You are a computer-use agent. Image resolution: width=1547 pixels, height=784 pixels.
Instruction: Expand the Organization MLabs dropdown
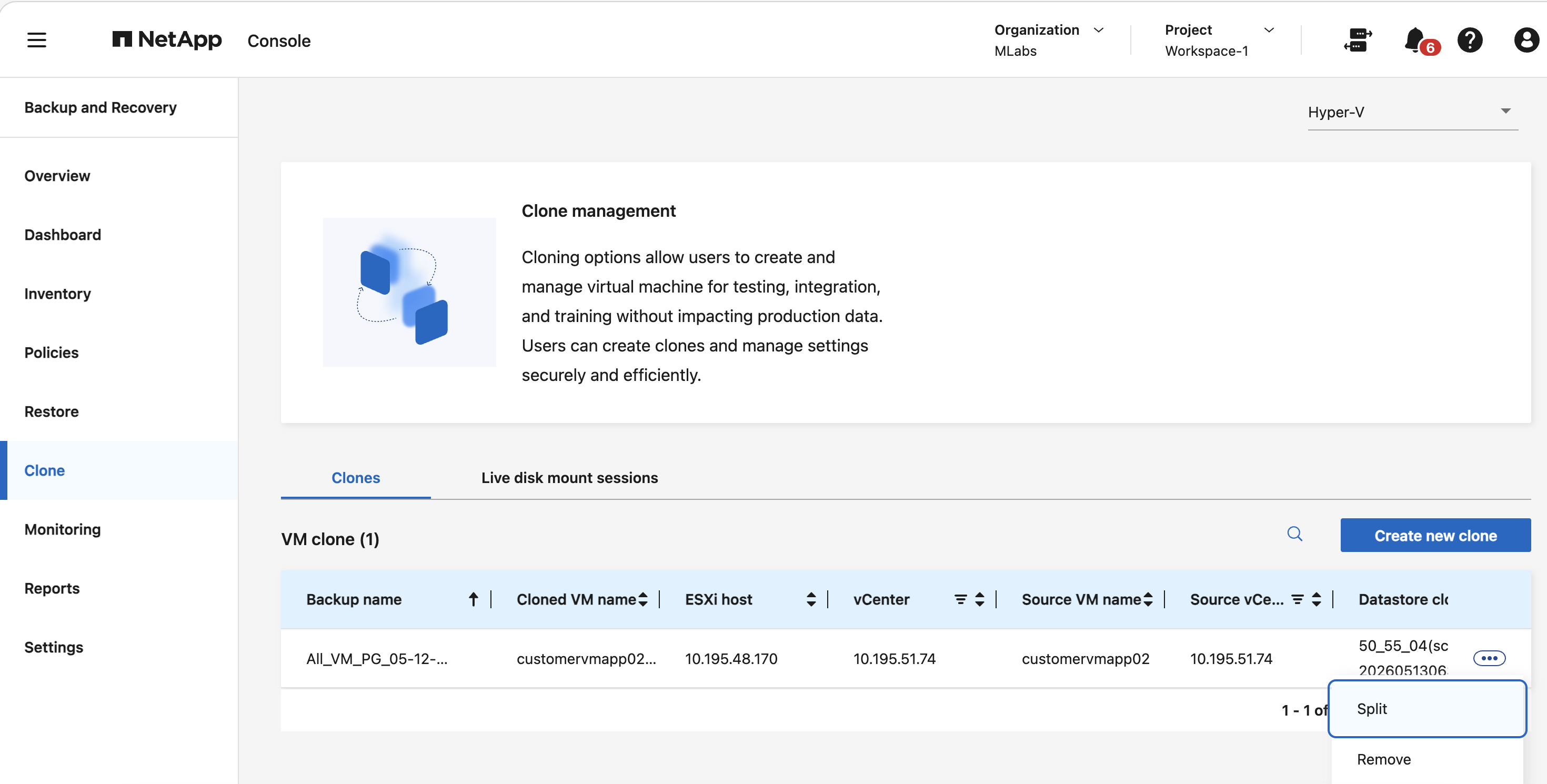click(x=1049, y=40)
